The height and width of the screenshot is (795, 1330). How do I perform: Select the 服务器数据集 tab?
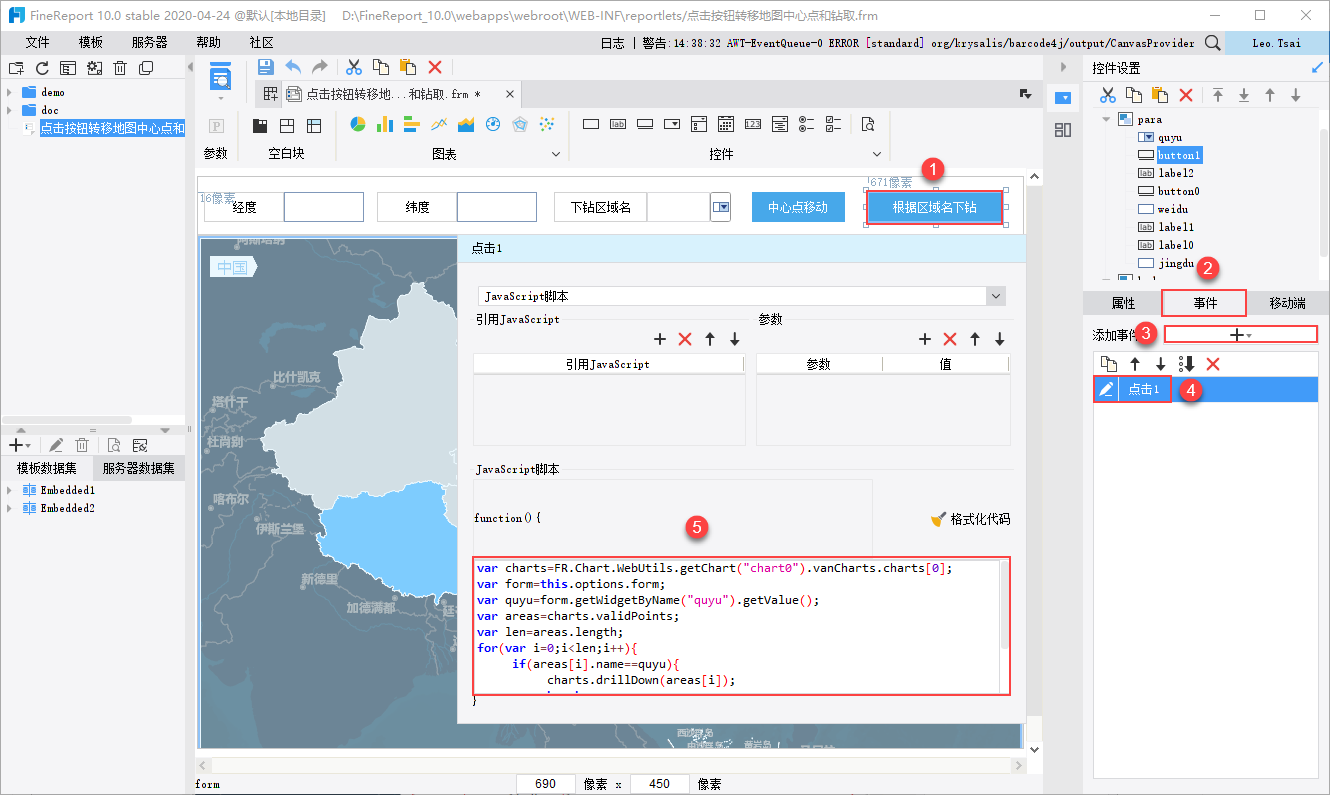pyautogui.click(x=138, y=468)
